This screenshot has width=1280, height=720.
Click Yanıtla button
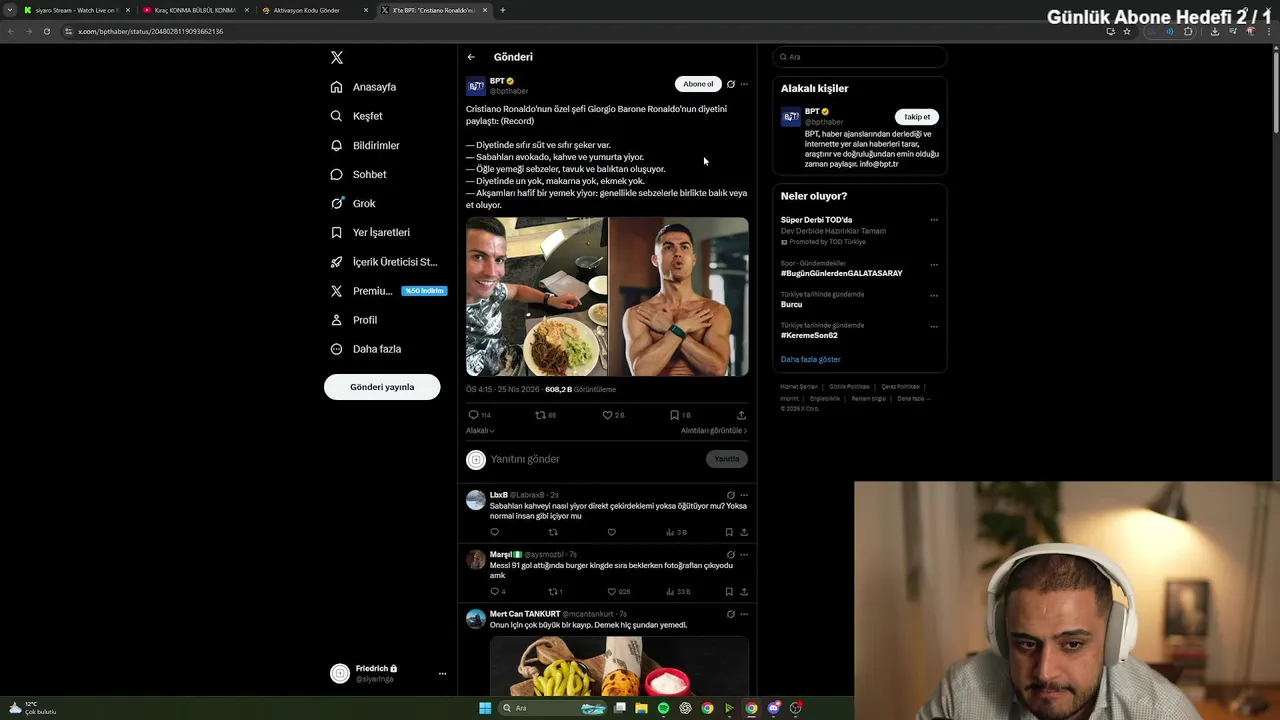[727, 459]
